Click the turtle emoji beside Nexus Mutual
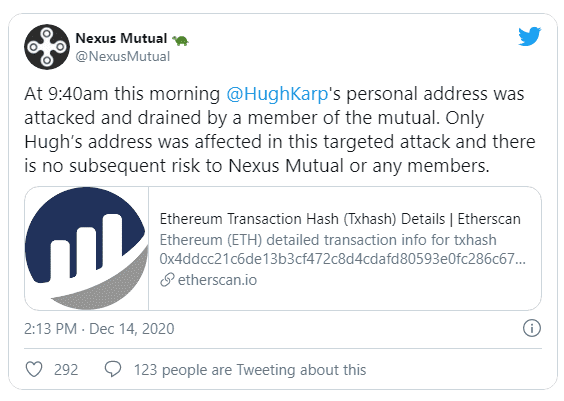 (180, 40)
